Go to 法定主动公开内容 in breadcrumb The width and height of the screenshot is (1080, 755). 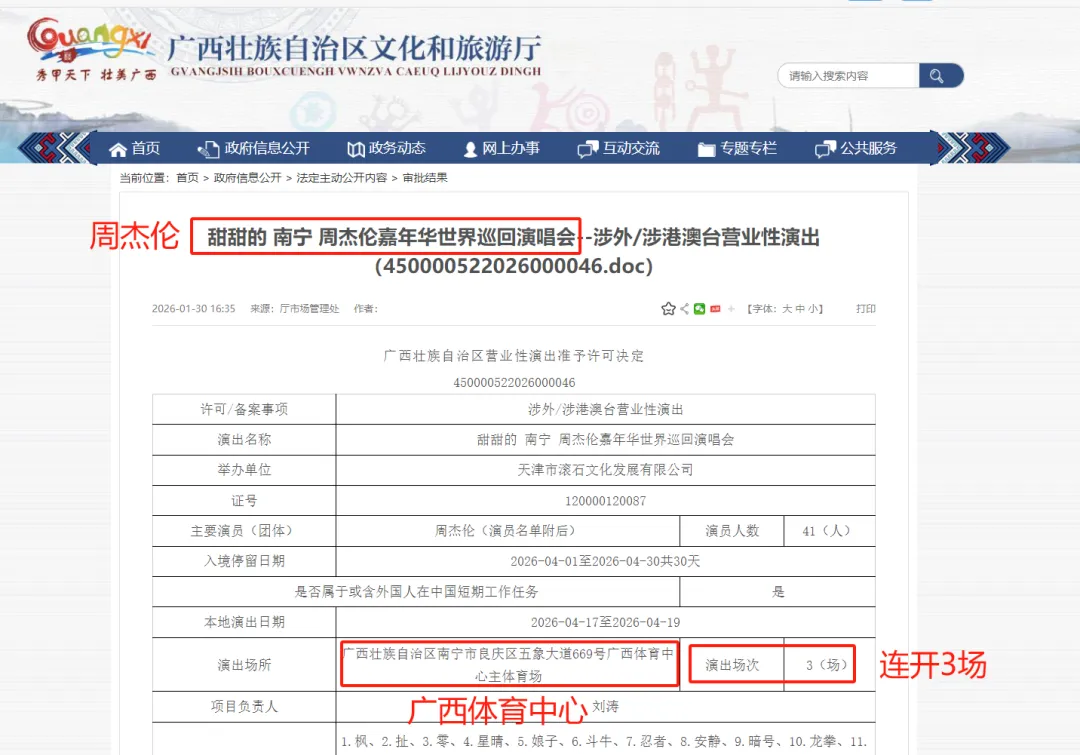(x=342, y=178)
